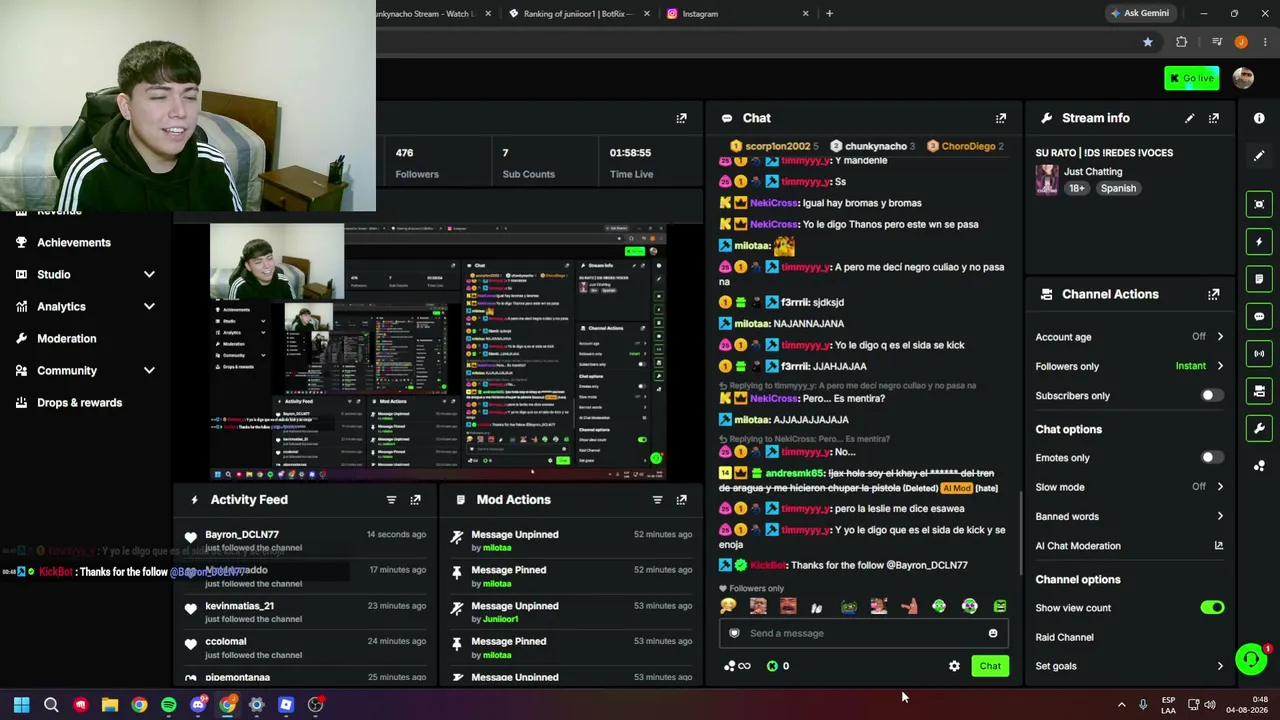This screenshot has height=720, width=1280.
Task: Click the Go live button
Action: (x=1191, y=78)
